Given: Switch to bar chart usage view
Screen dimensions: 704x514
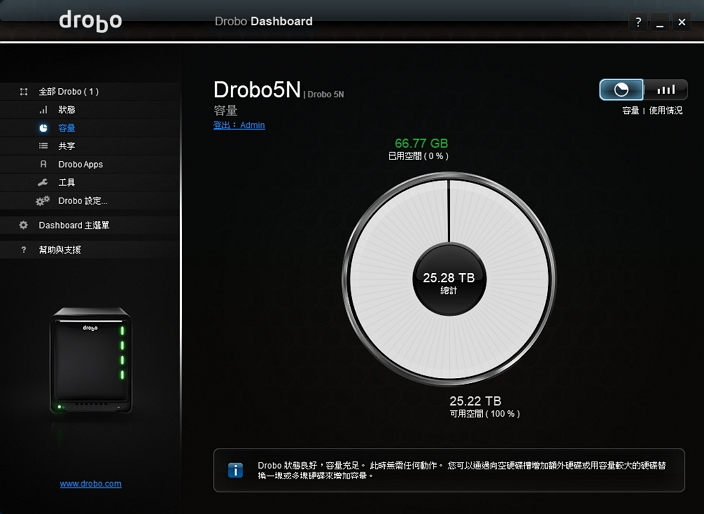Looking at the screenshot, I should [665, 90].
